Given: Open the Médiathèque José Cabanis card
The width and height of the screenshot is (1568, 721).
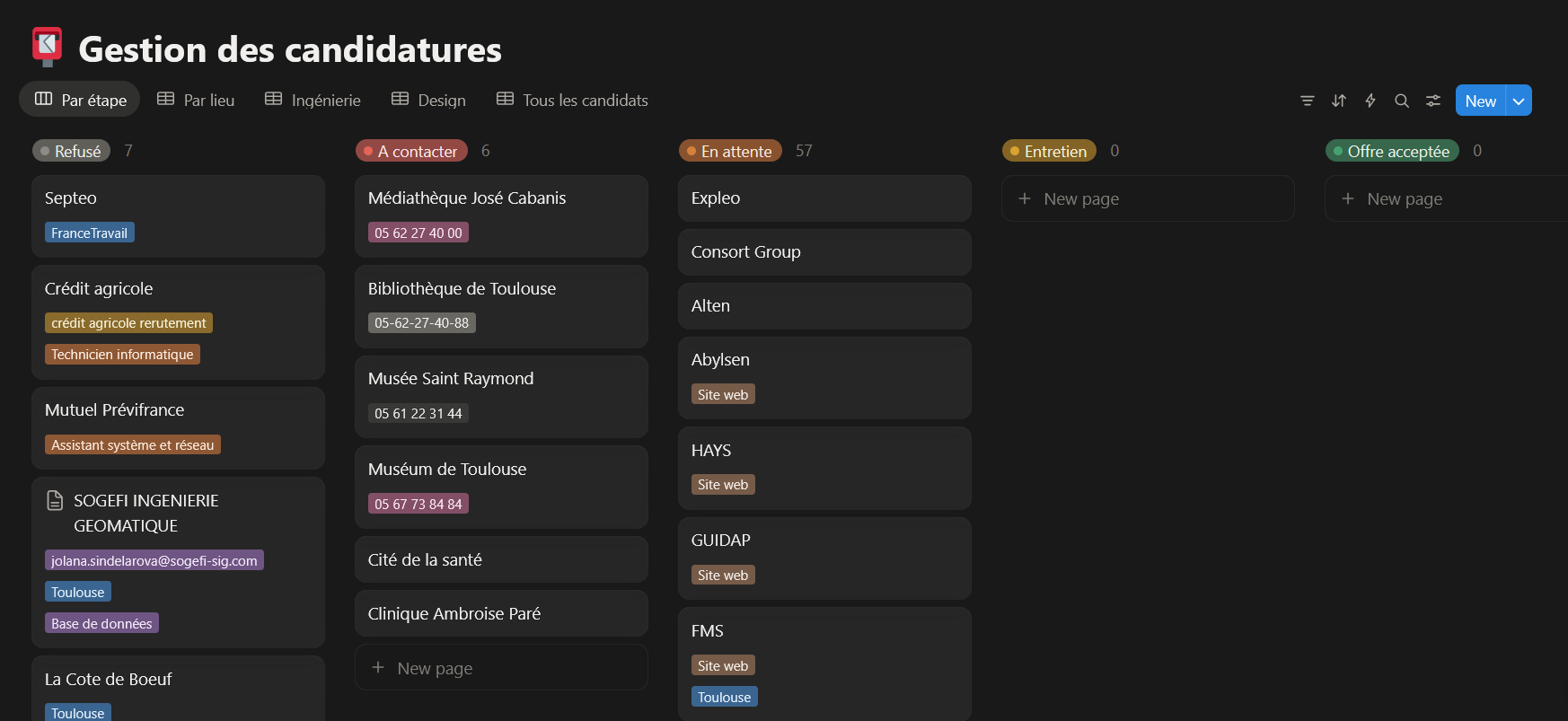Looking at the screenshot, I should (500, 198).
